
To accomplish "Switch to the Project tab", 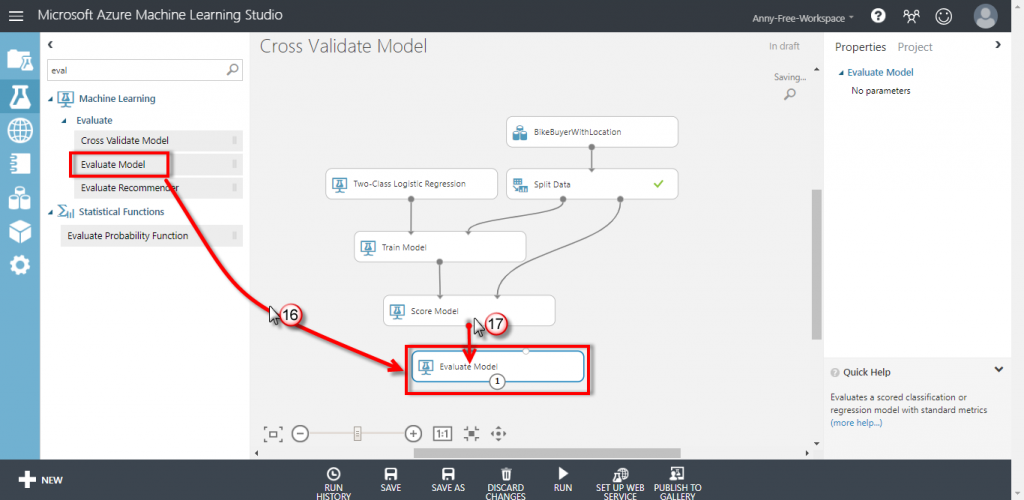I will tap(915, 47).
